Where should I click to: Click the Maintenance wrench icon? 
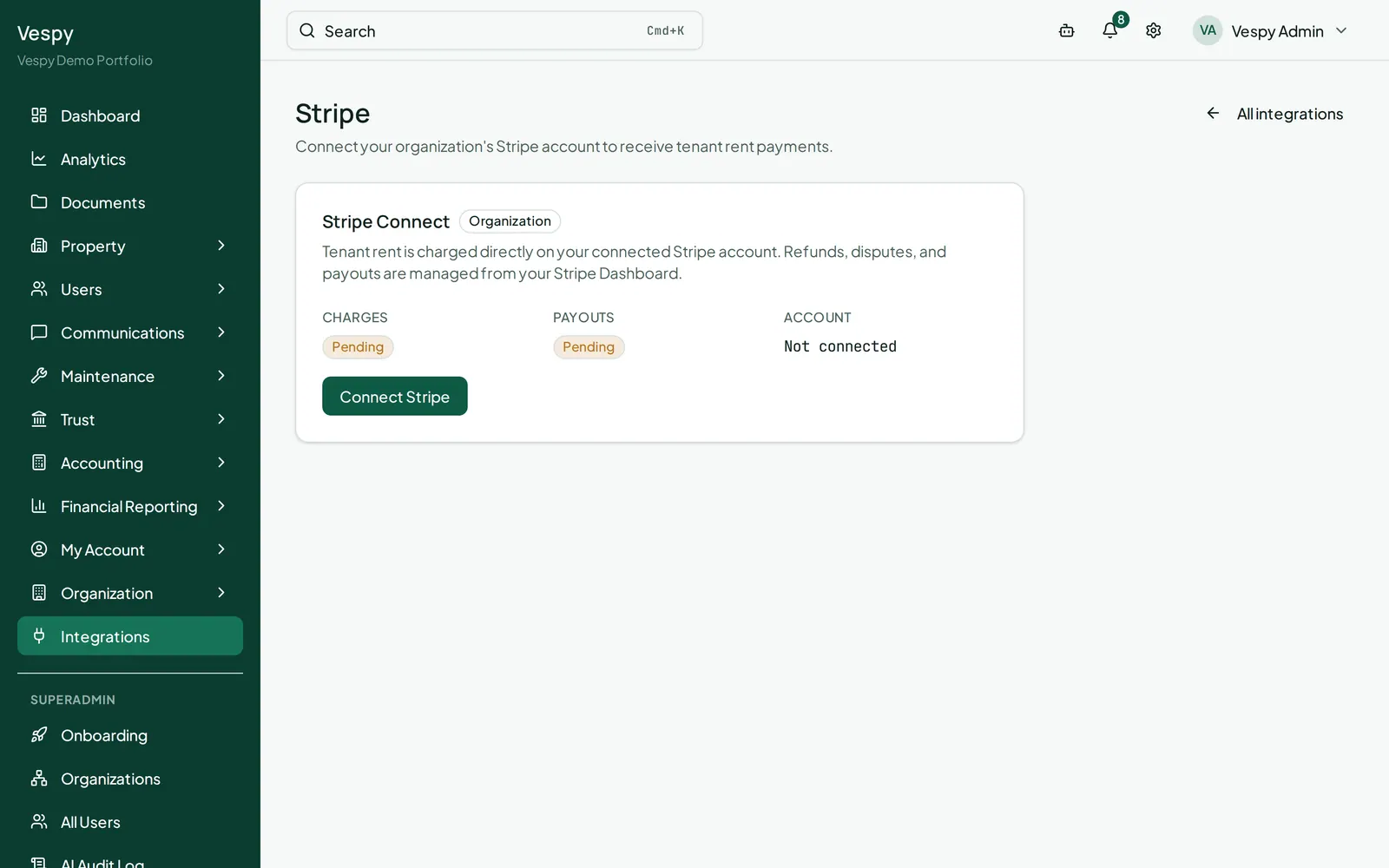(39, 376)
